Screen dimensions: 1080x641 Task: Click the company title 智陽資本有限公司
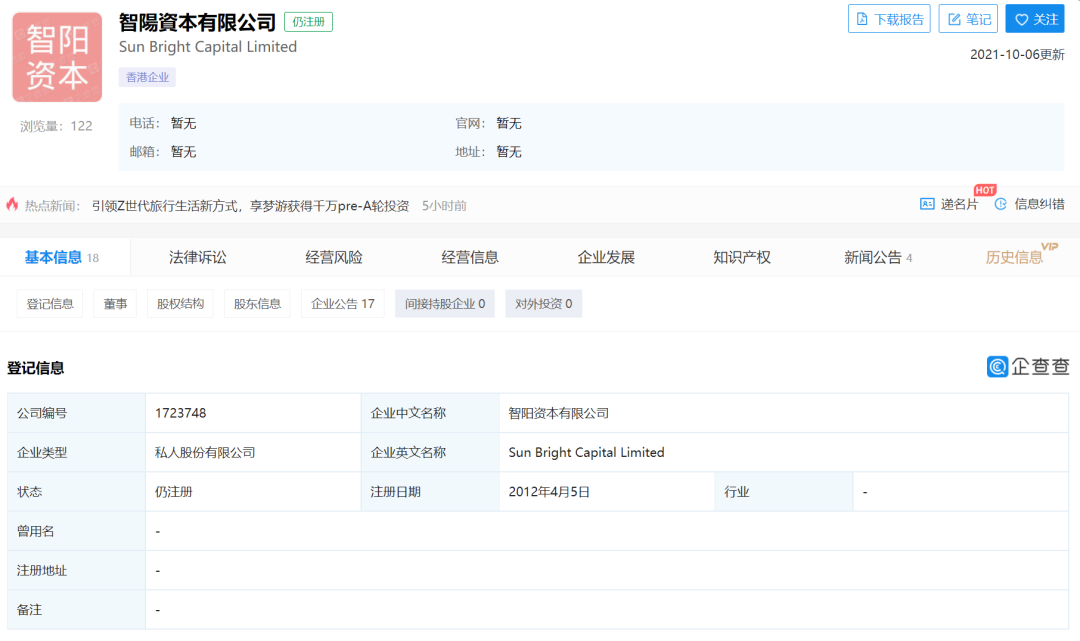click(x=197, y=23)
